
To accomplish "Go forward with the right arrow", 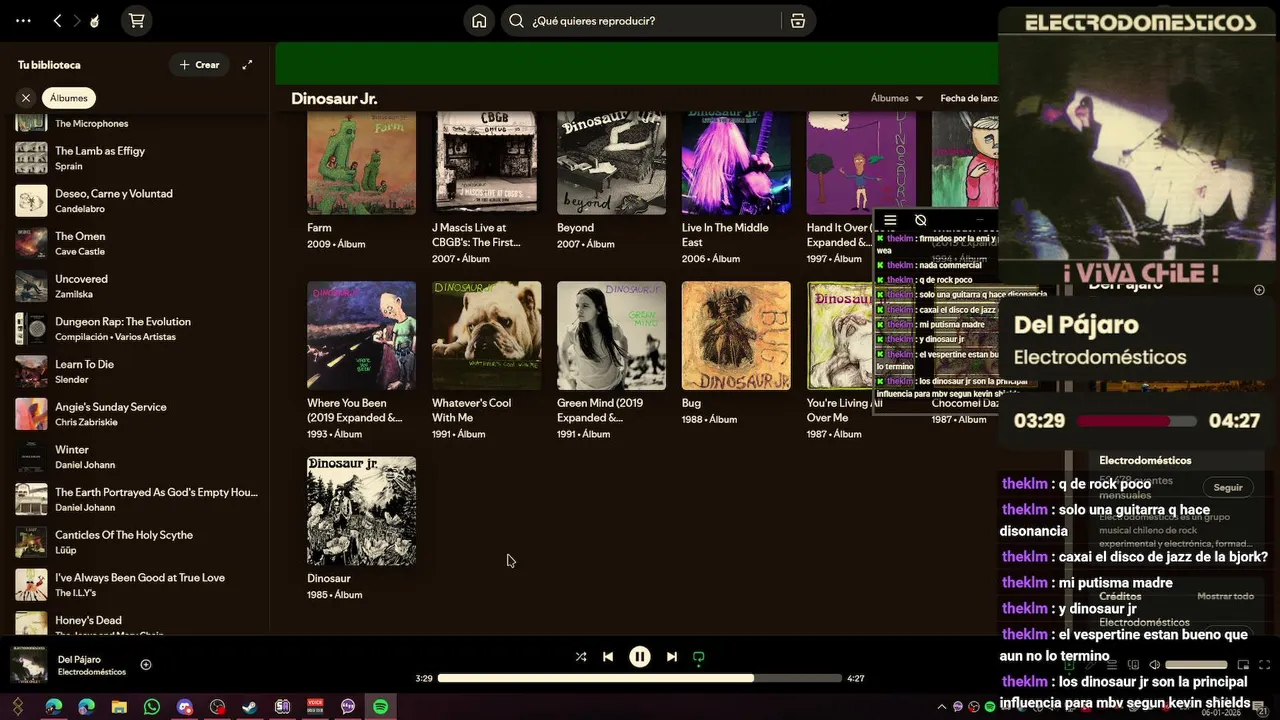I will [77, 20].
